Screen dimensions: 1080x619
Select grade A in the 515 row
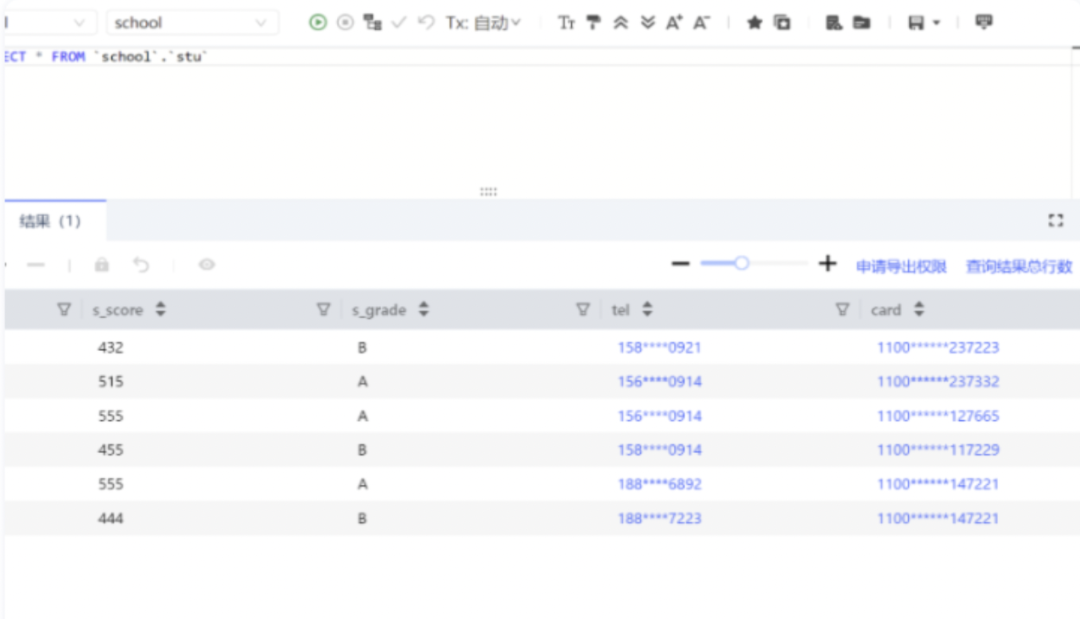coord(362,381)
